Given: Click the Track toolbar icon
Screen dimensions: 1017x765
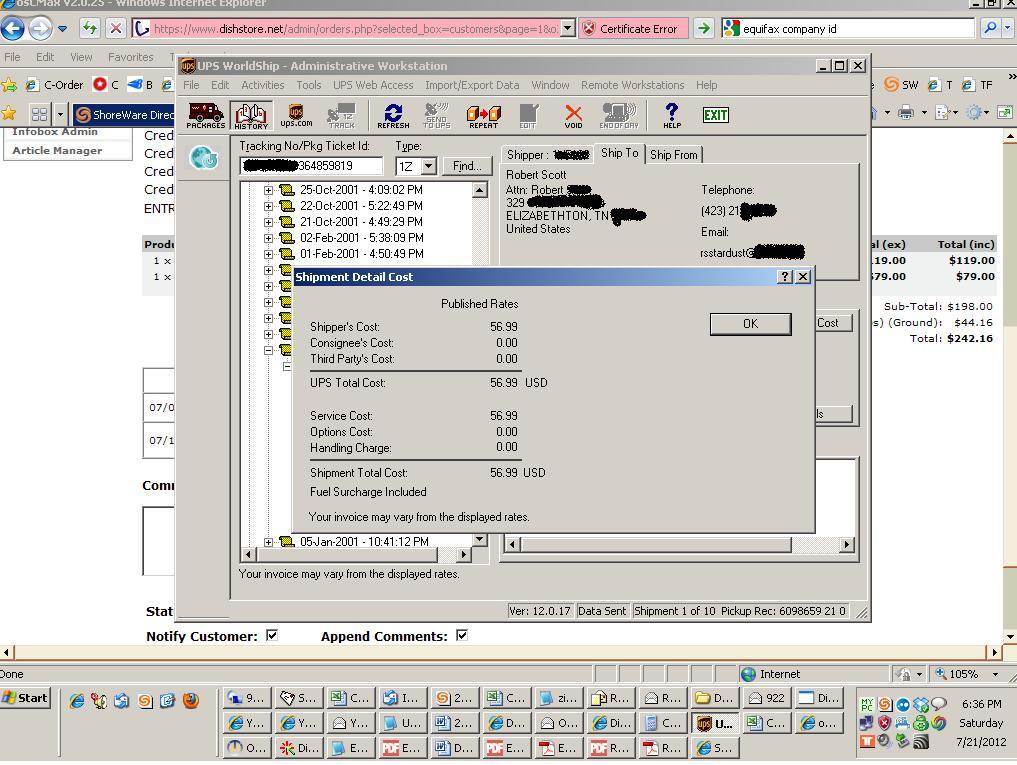Looking at the screenshot, I should click(341, 115).
